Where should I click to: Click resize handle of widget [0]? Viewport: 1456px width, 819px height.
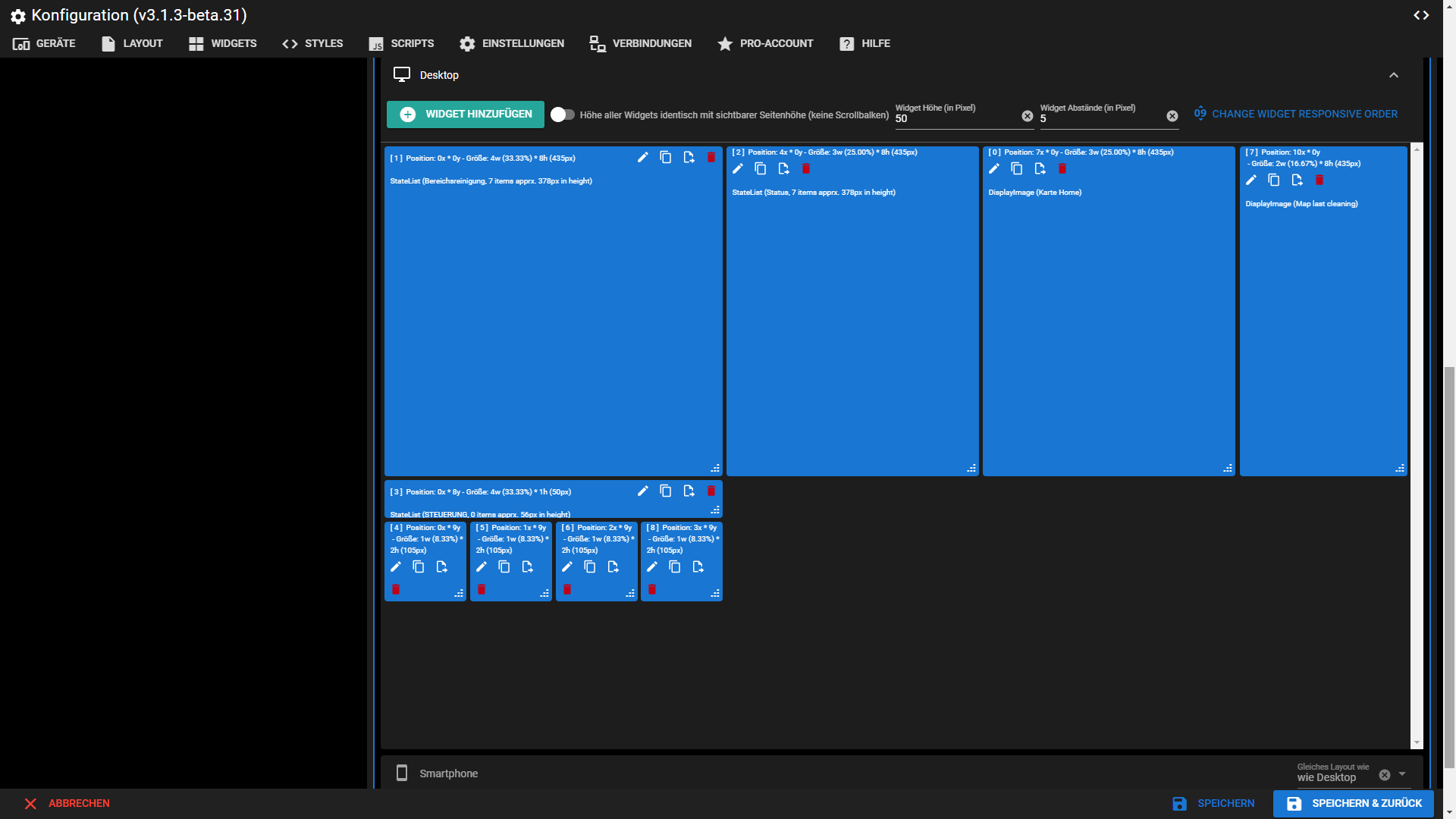1228,469
